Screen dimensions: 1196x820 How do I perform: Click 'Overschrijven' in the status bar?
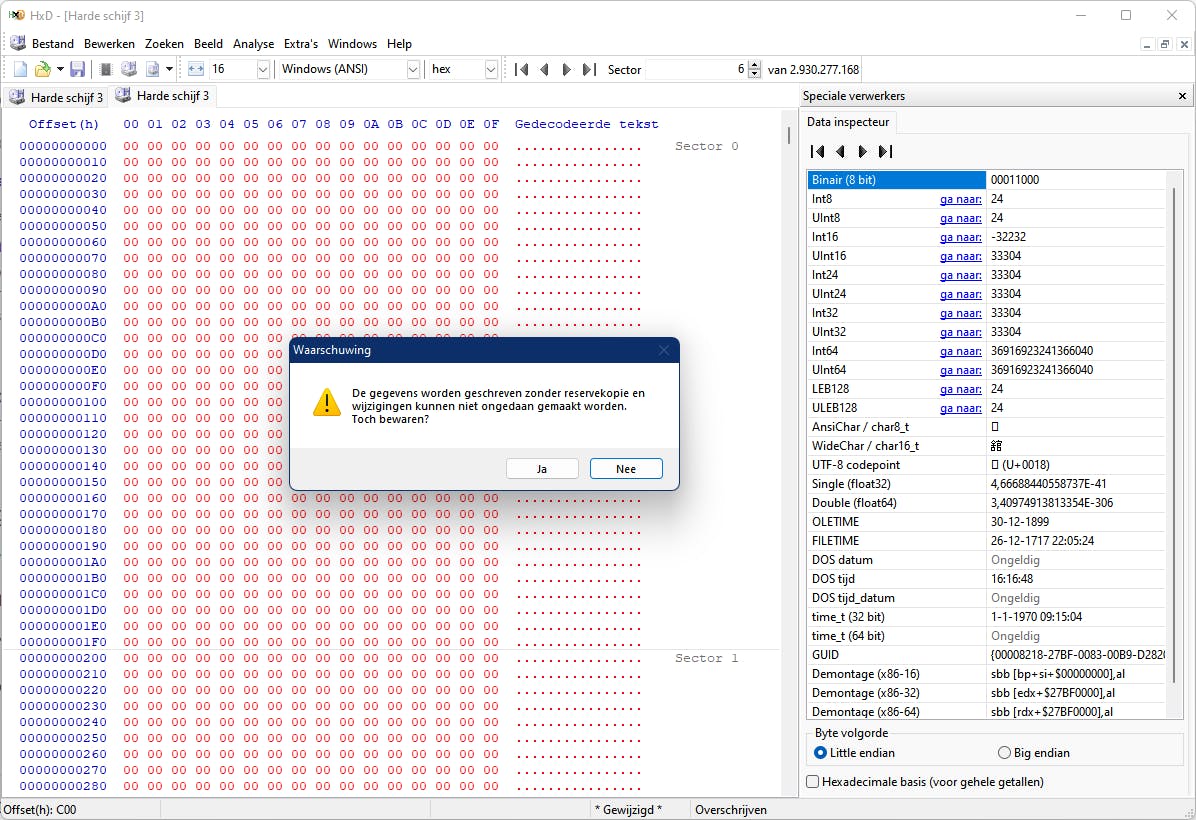coord(731,810)
